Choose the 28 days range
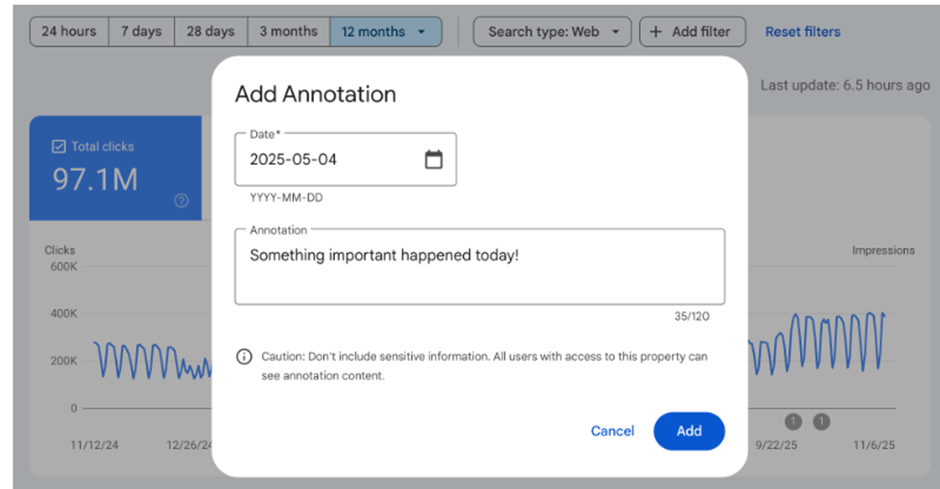The height and width of the screenshot is (489, 940). (211, 32)
